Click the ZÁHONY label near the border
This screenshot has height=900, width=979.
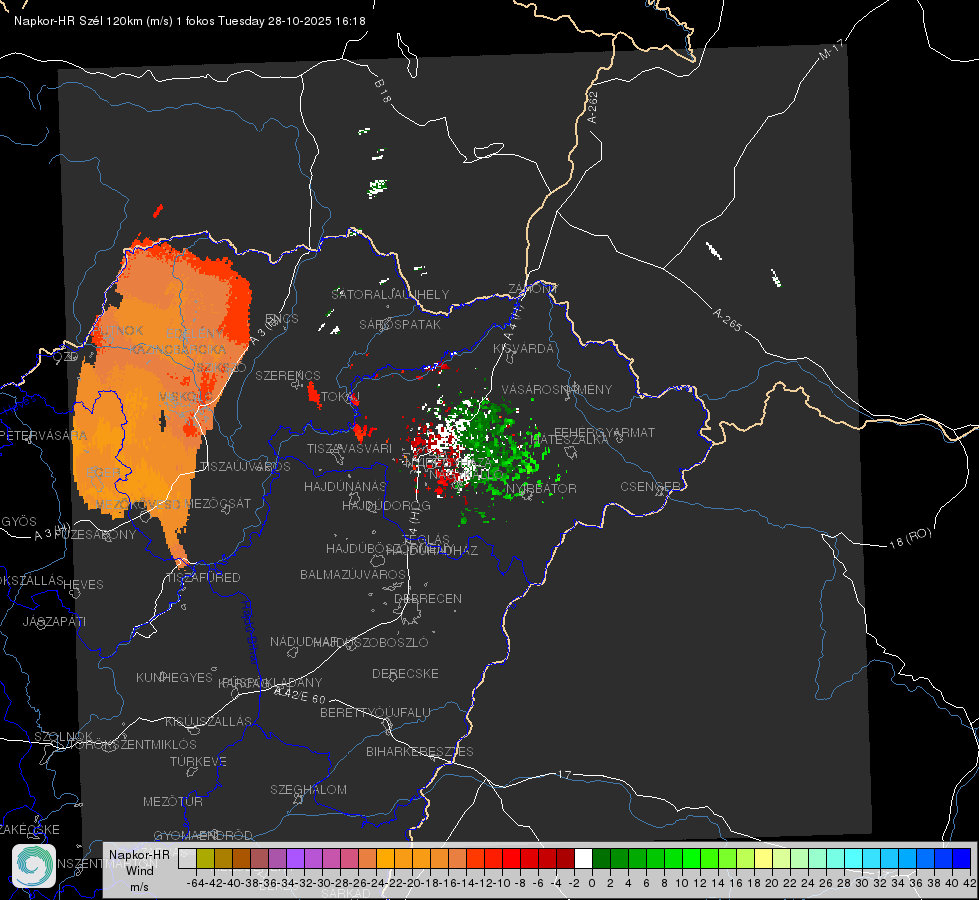pyautogui.click(x=533, y=289)
